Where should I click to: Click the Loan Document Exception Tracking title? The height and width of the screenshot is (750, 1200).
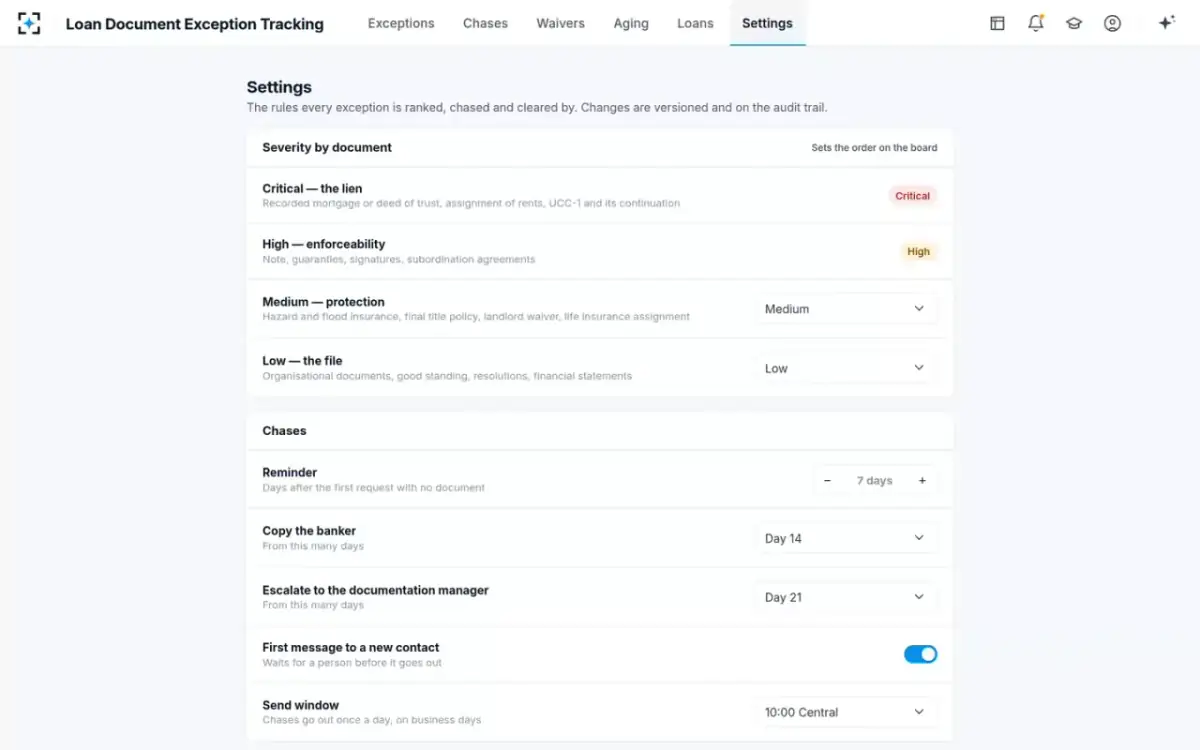click(x=195, y=23)
